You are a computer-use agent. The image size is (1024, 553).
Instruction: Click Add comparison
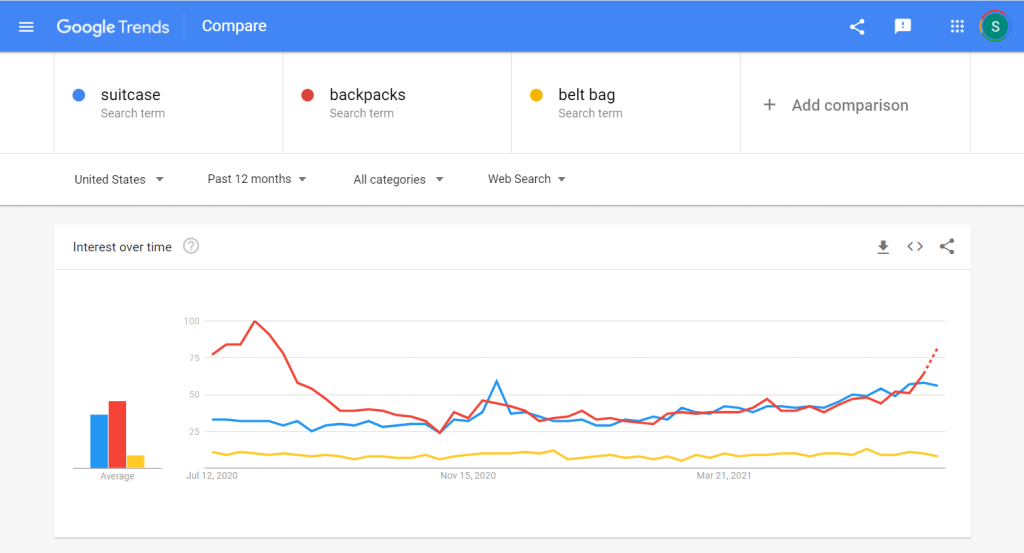850,105
